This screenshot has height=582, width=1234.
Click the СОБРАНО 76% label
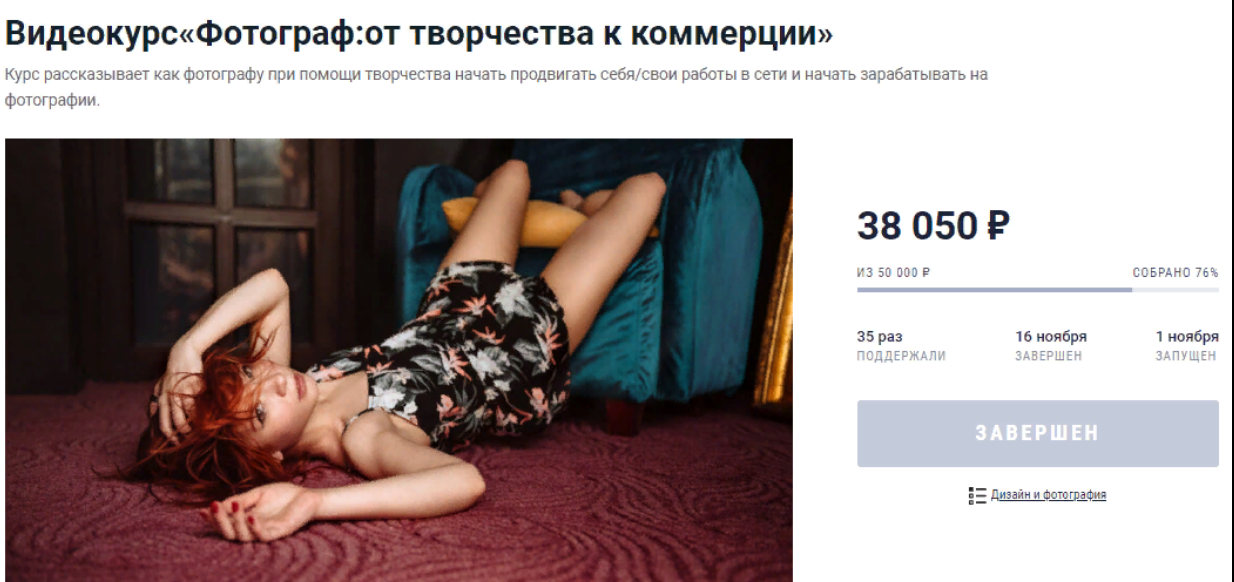(x=1175, y=273)
